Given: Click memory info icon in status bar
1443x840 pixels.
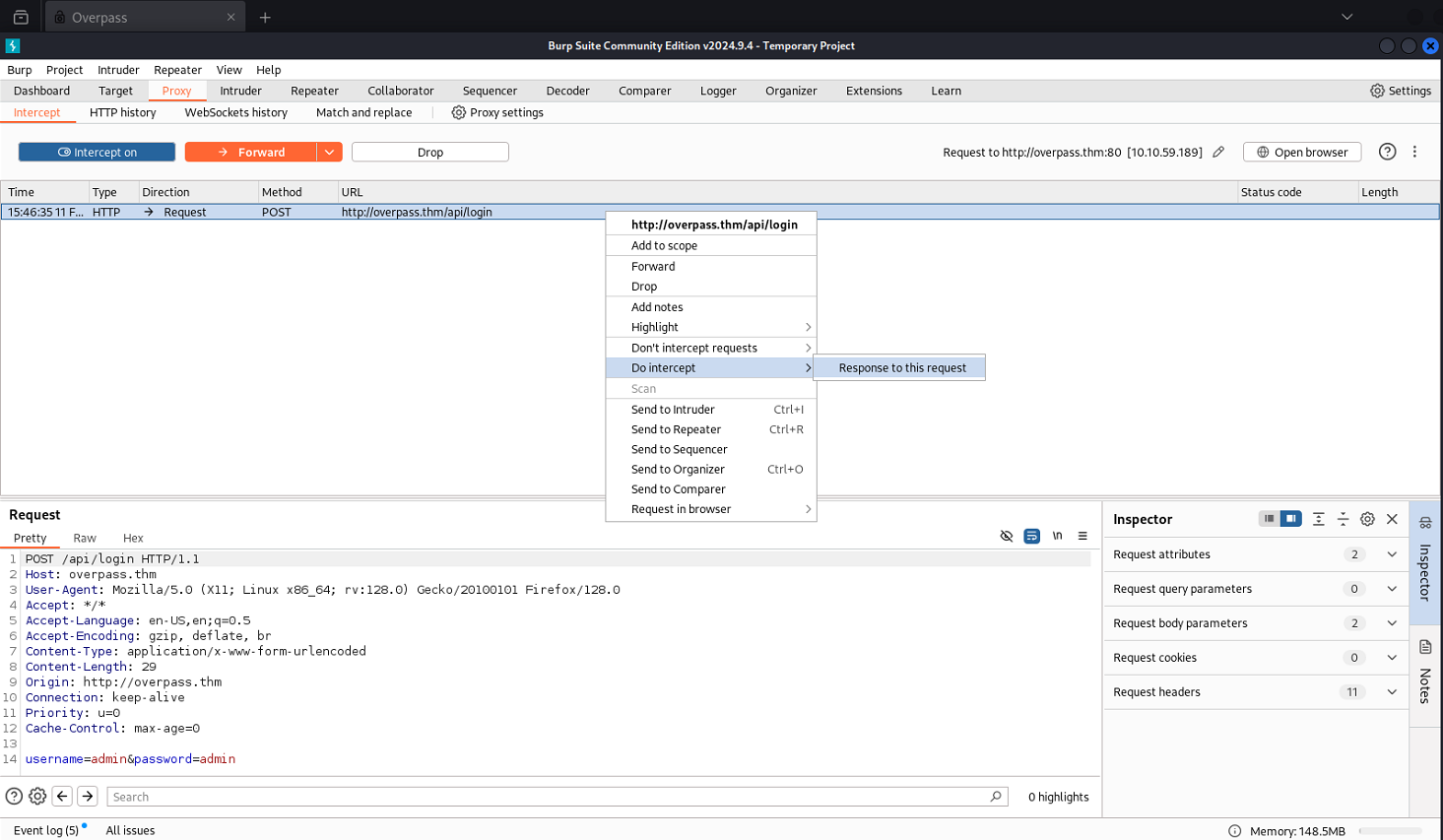Looking at the screenshot, I should pos(1234,831).
